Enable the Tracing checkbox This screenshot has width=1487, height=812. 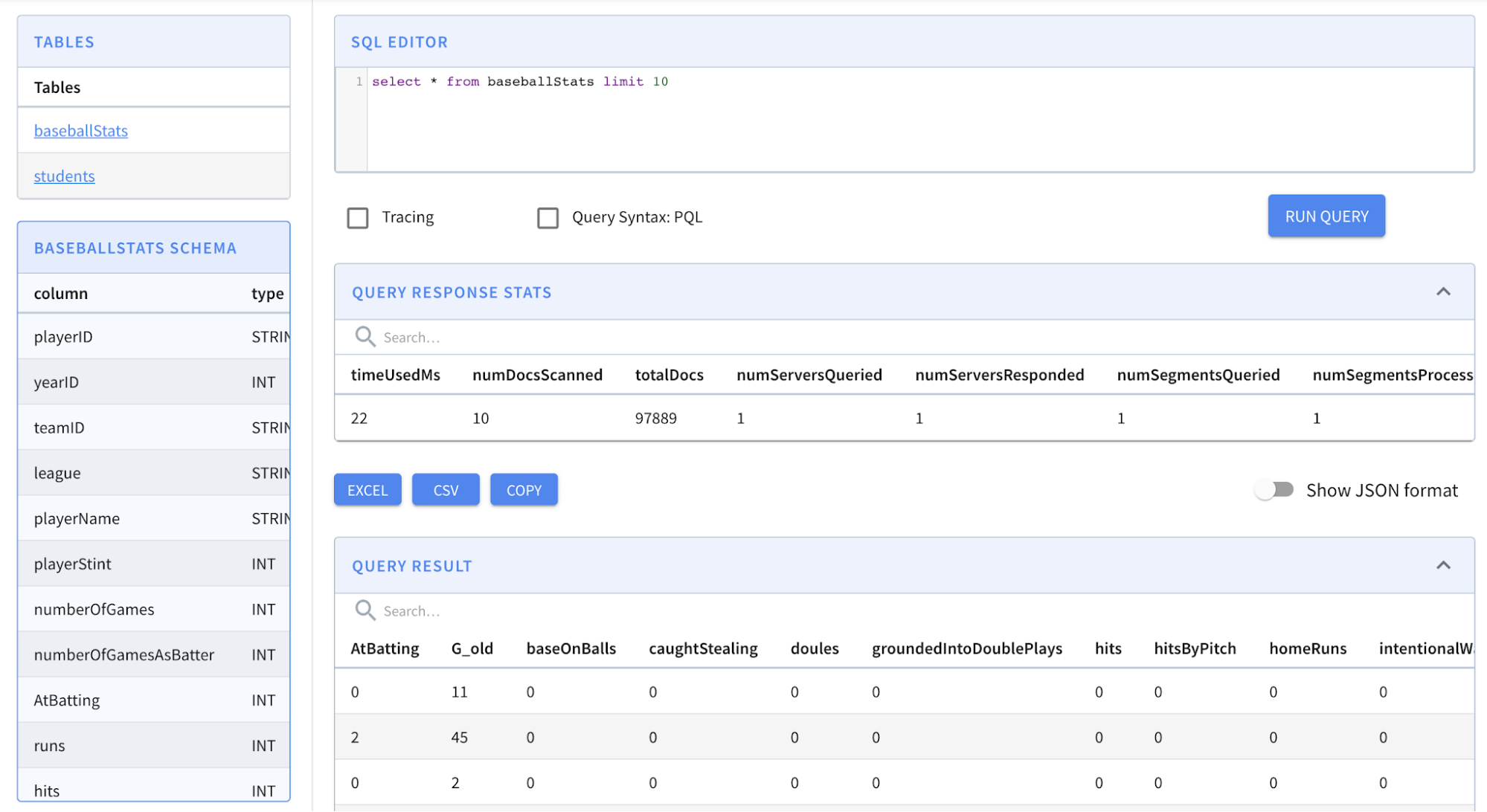pos(358,216)
